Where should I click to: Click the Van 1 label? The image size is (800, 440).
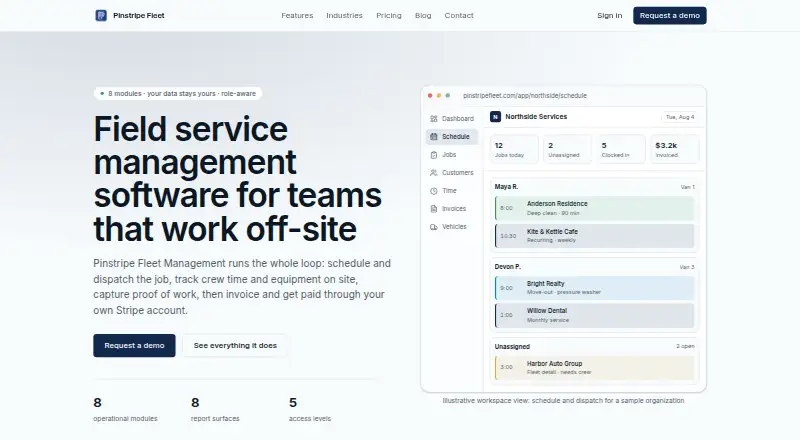pyautogui.click(x=687, y=187)
